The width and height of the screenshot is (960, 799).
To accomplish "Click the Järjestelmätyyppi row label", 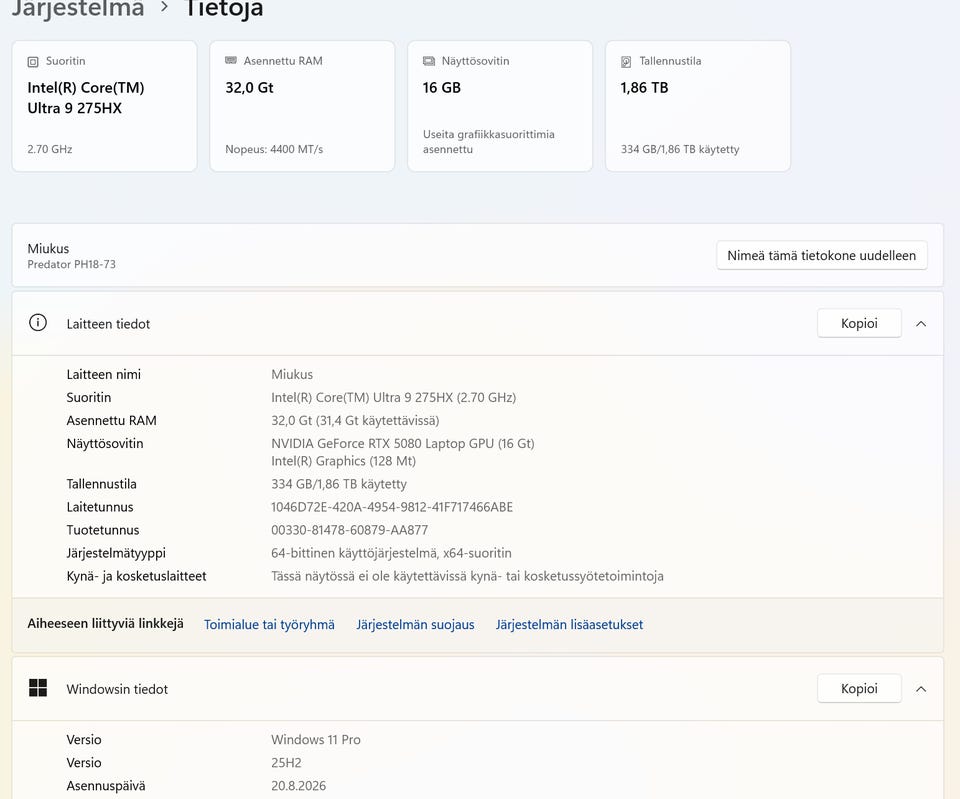I will click(116, 553).
